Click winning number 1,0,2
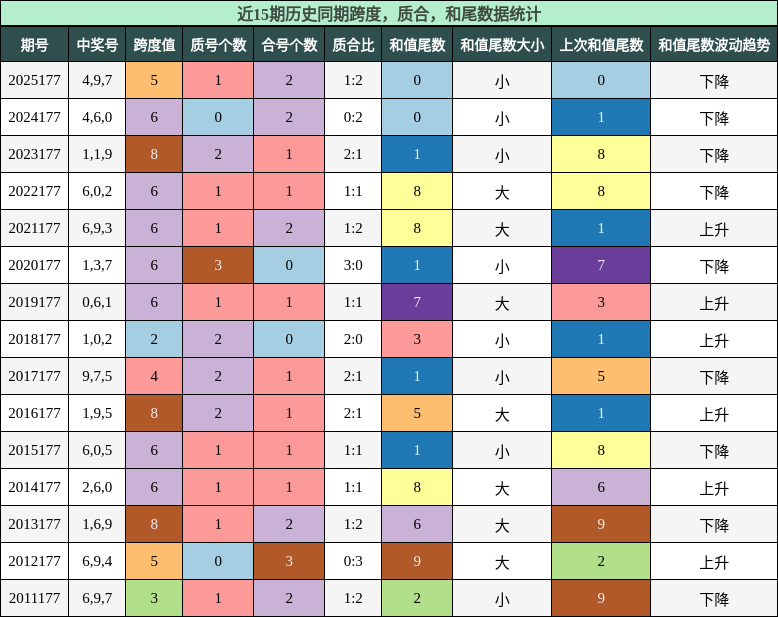 (97, 339)
